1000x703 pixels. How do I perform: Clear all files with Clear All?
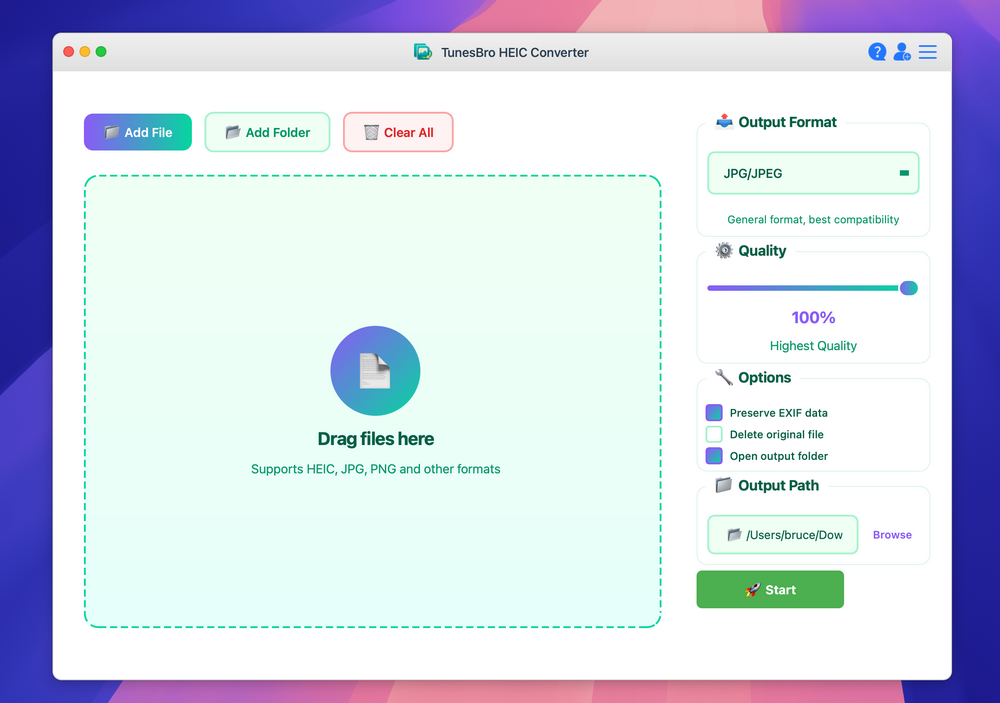click(398, 132)
